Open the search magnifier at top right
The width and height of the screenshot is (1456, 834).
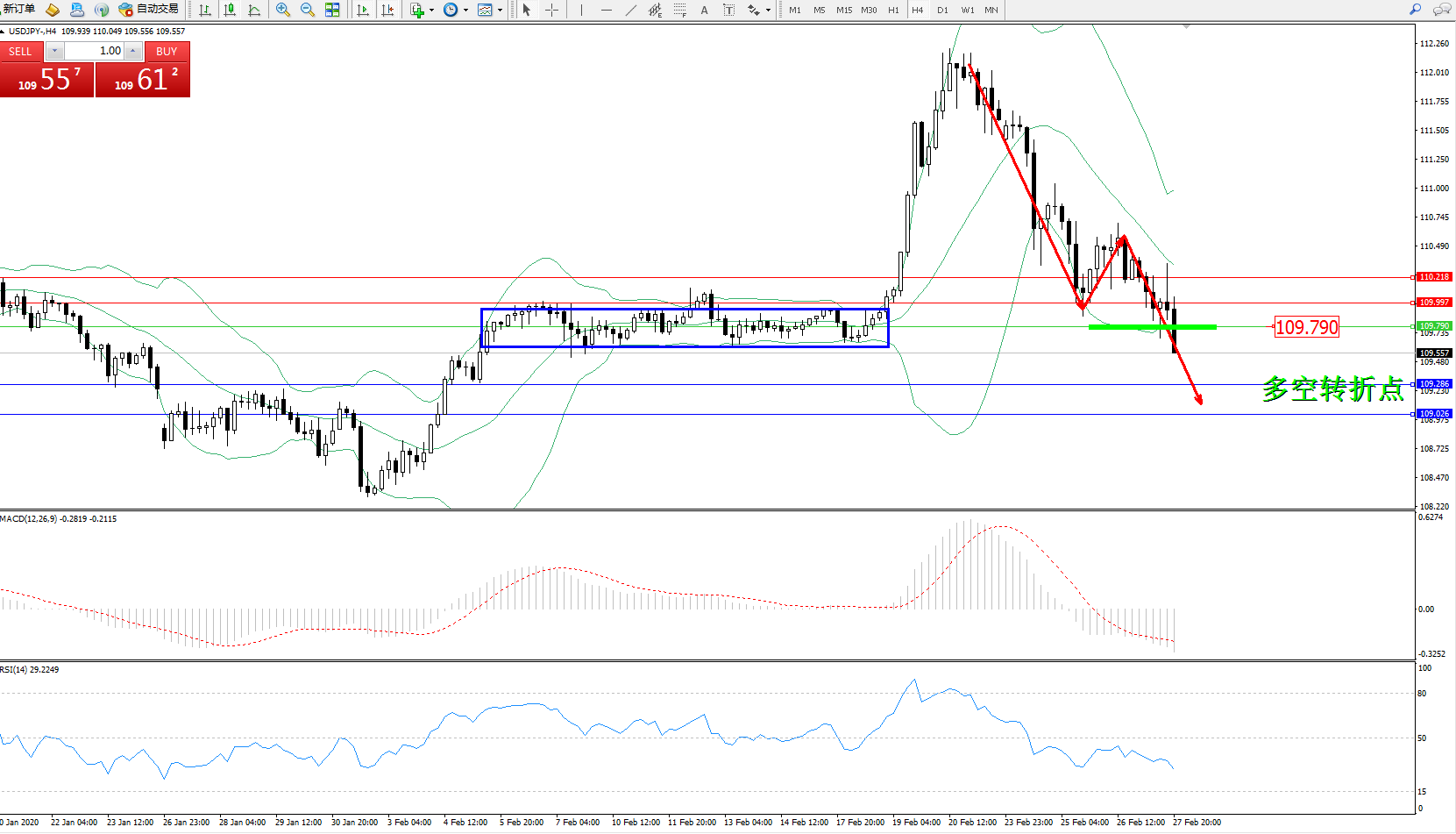click(x=1415, y=10)
